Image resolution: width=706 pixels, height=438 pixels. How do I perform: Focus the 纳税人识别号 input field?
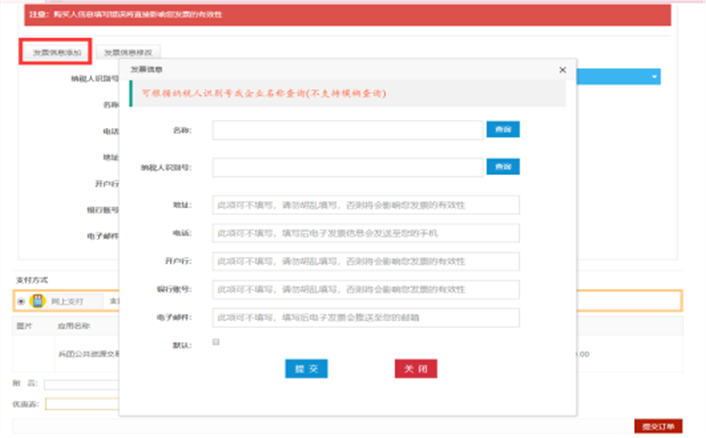347,167
